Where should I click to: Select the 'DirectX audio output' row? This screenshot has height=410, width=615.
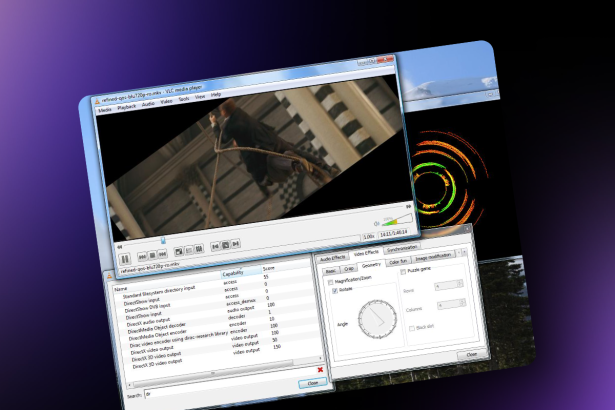click(x=148, y=323)
